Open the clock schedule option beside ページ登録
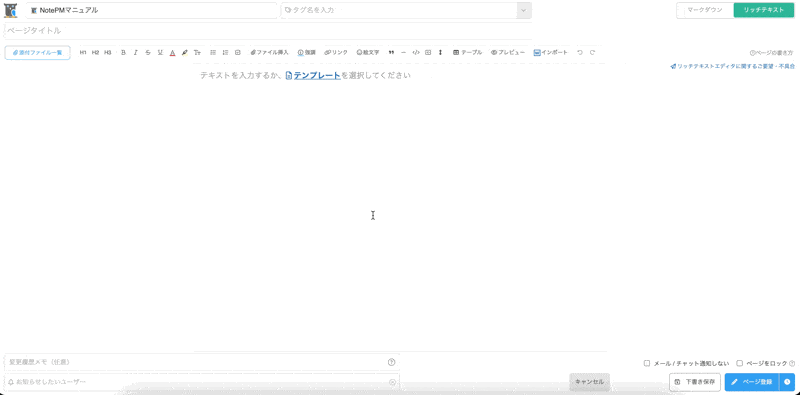800x395 pixels. pyautogui.click(x=787, y=382)
